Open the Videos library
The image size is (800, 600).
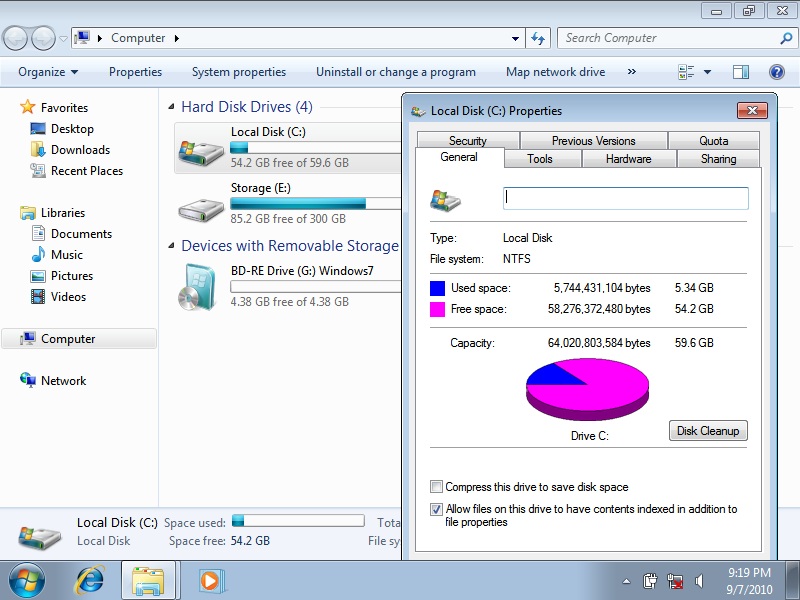point(58,296)
